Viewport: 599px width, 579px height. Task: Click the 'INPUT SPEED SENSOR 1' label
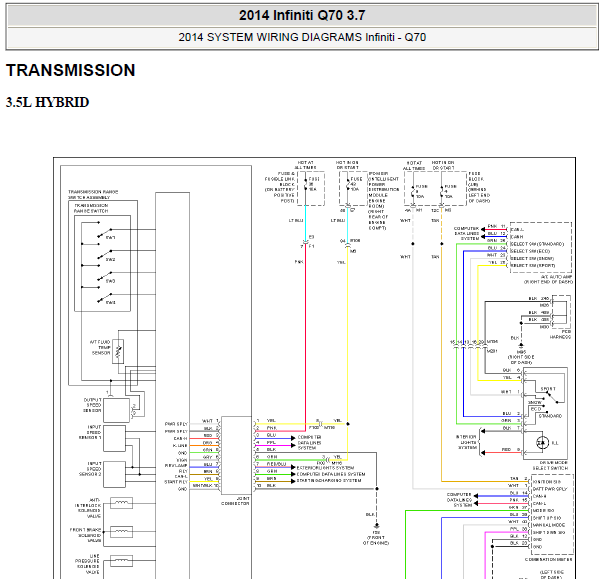[90, 432]
